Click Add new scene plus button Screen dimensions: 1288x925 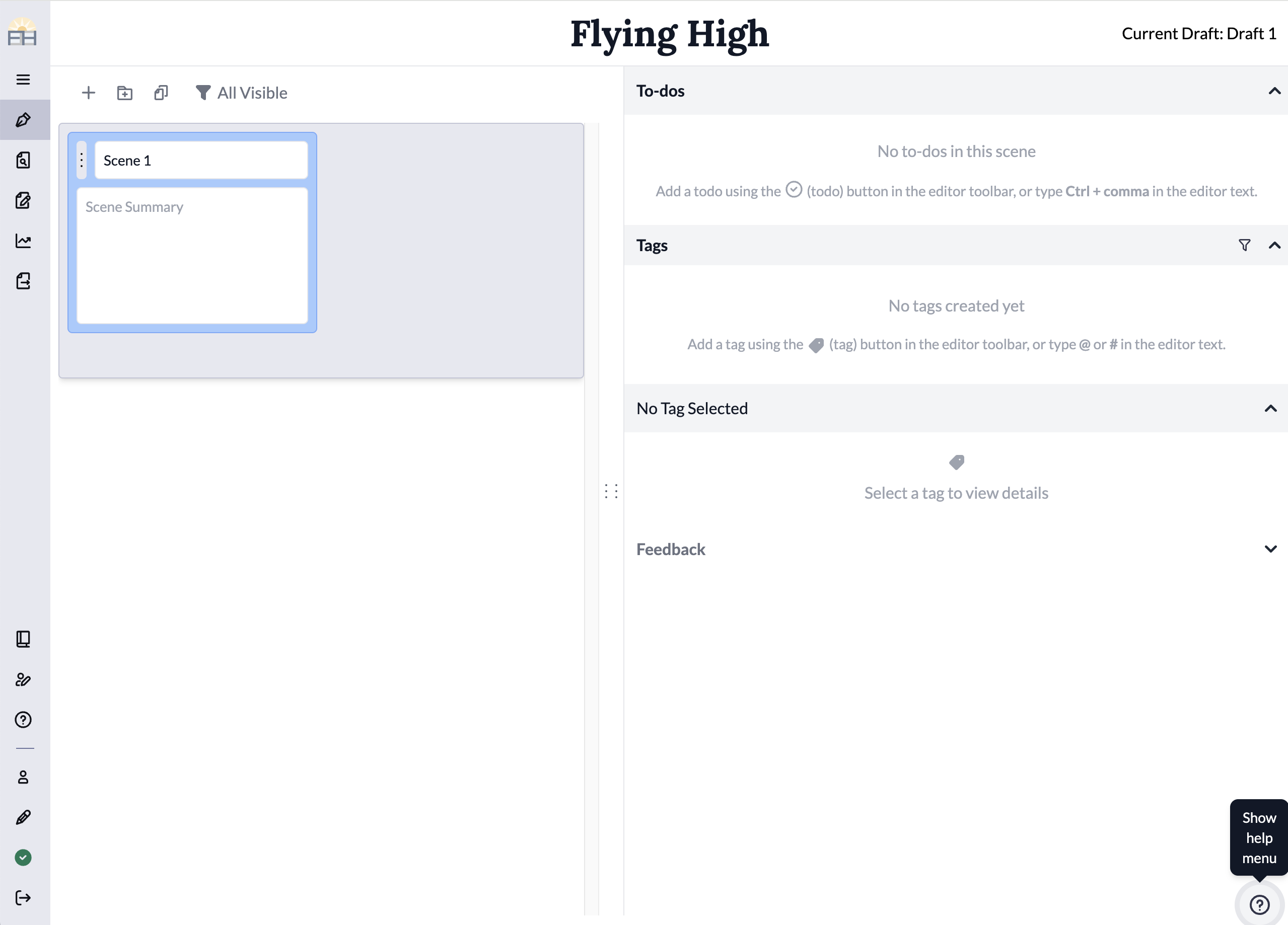tap(89, 93)
